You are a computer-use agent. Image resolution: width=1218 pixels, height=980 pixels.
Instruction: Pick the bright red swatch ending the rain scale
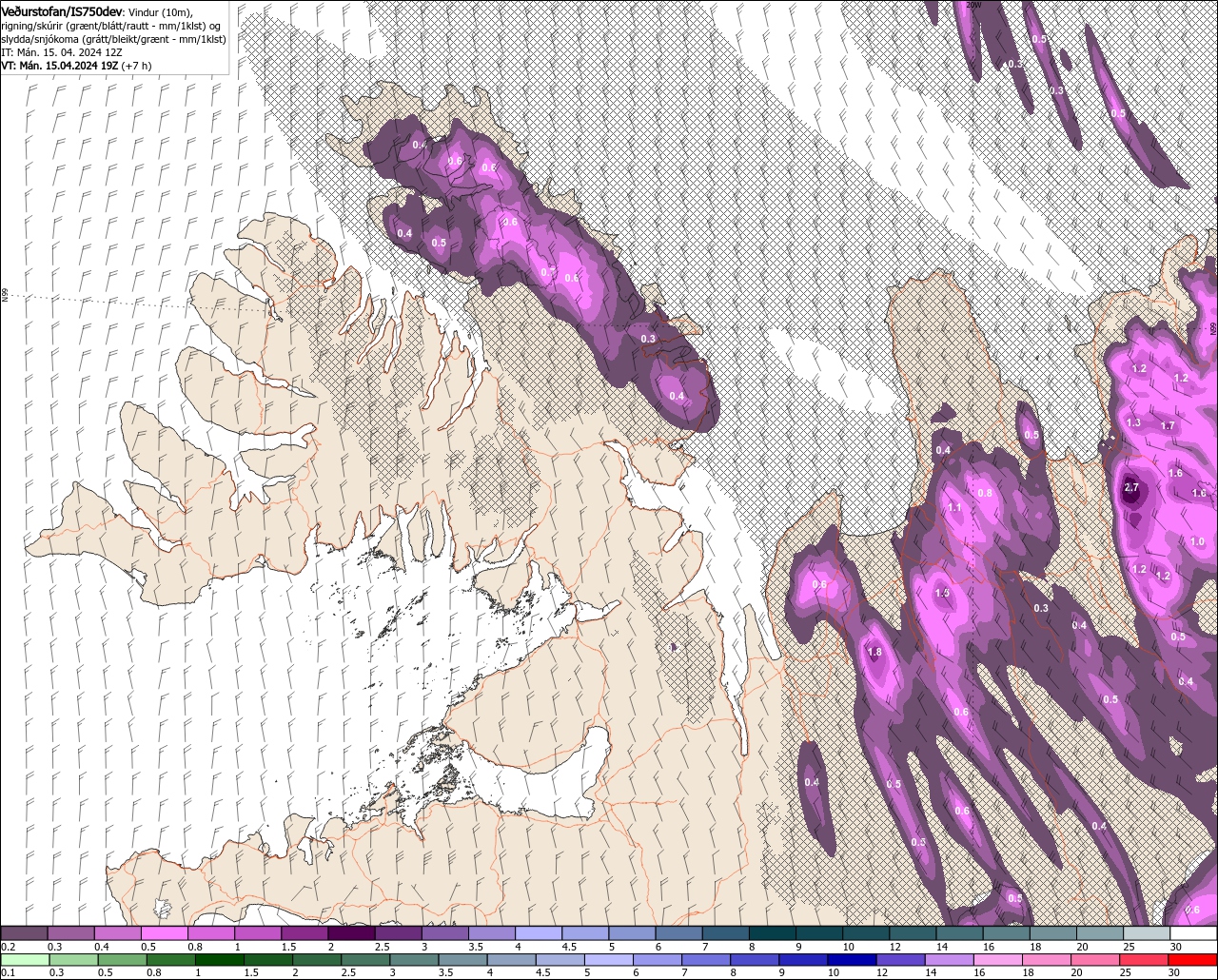(x=1194, y=960)
